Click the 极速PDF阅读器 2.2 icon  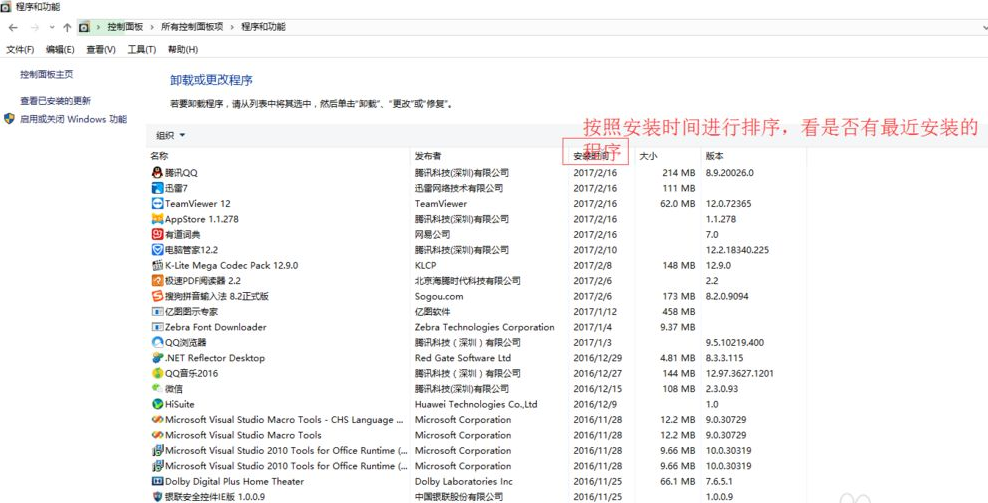(158, 280)
